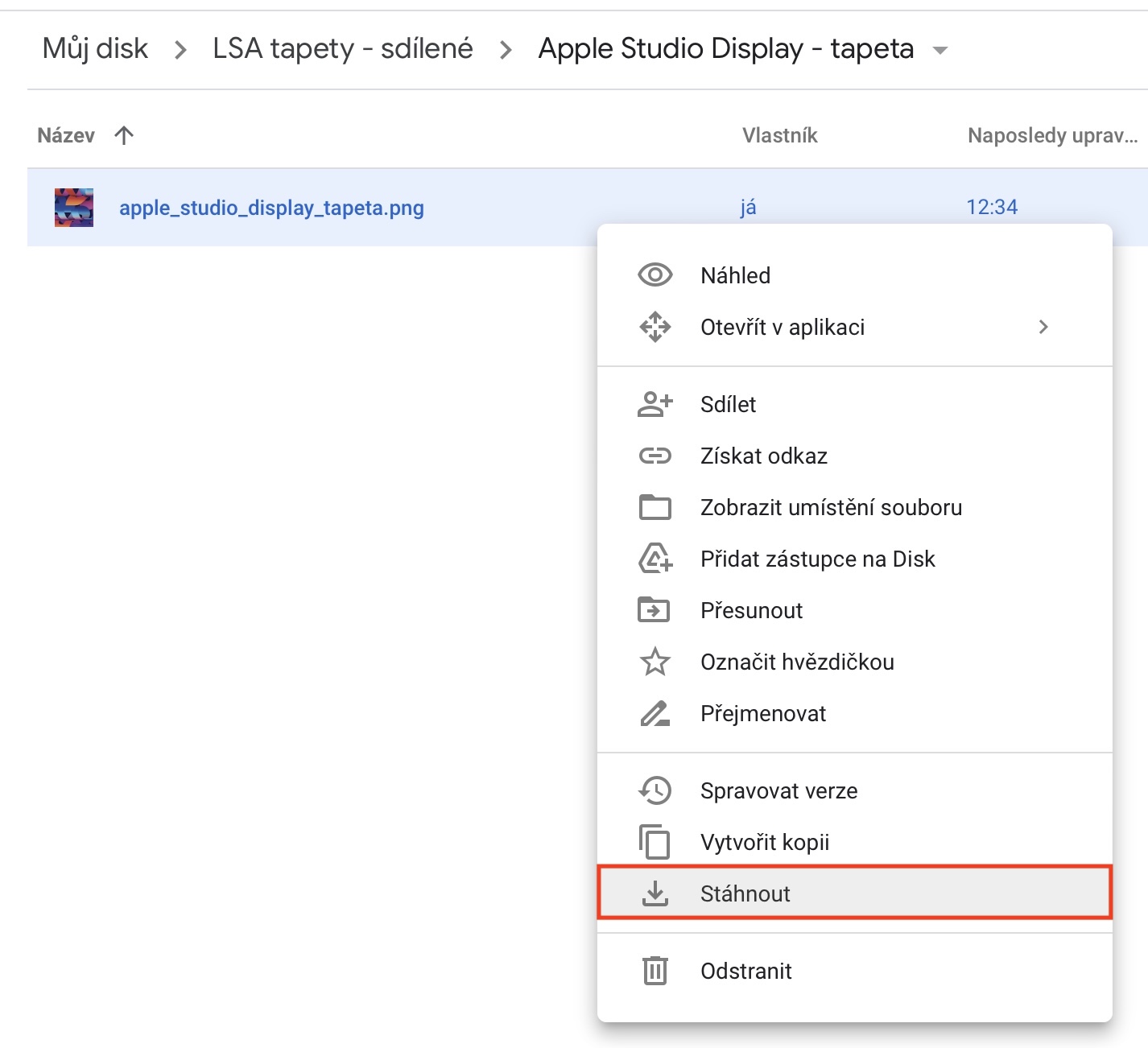Click the link icon beside Získat odkaz

(x=655, y=456)
